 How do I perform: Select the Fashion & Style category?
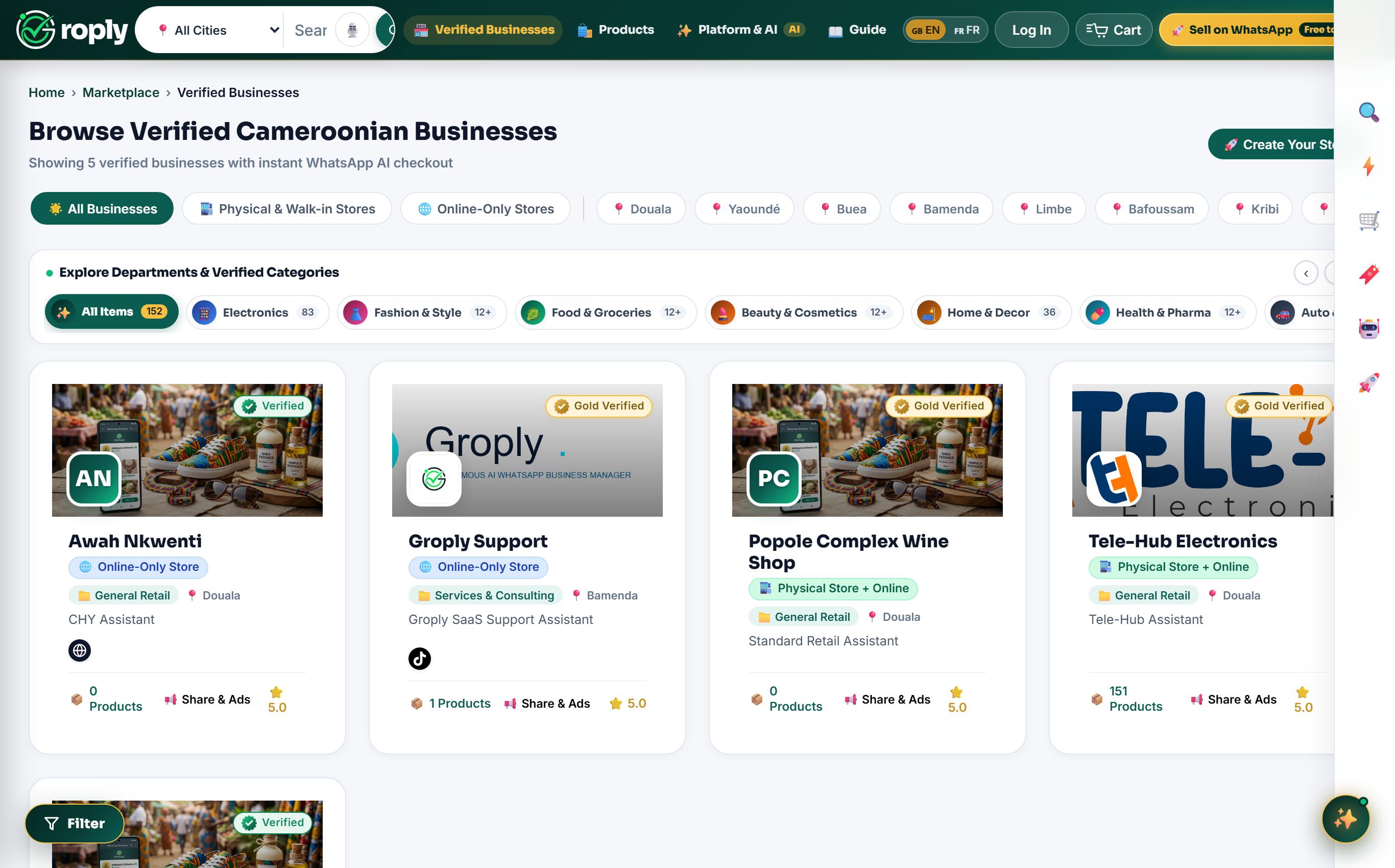coord(422,312)
